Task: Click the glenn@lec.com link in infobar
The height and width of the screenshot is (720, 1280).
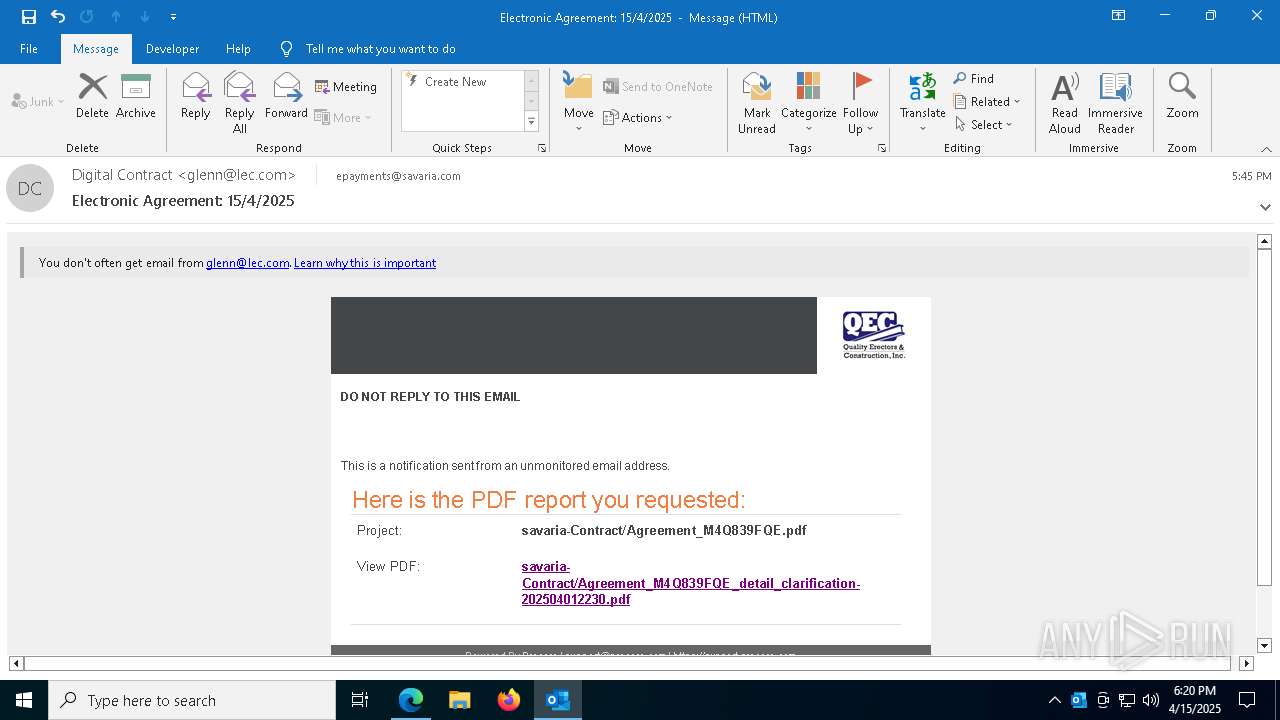Action: click(248, 263)
